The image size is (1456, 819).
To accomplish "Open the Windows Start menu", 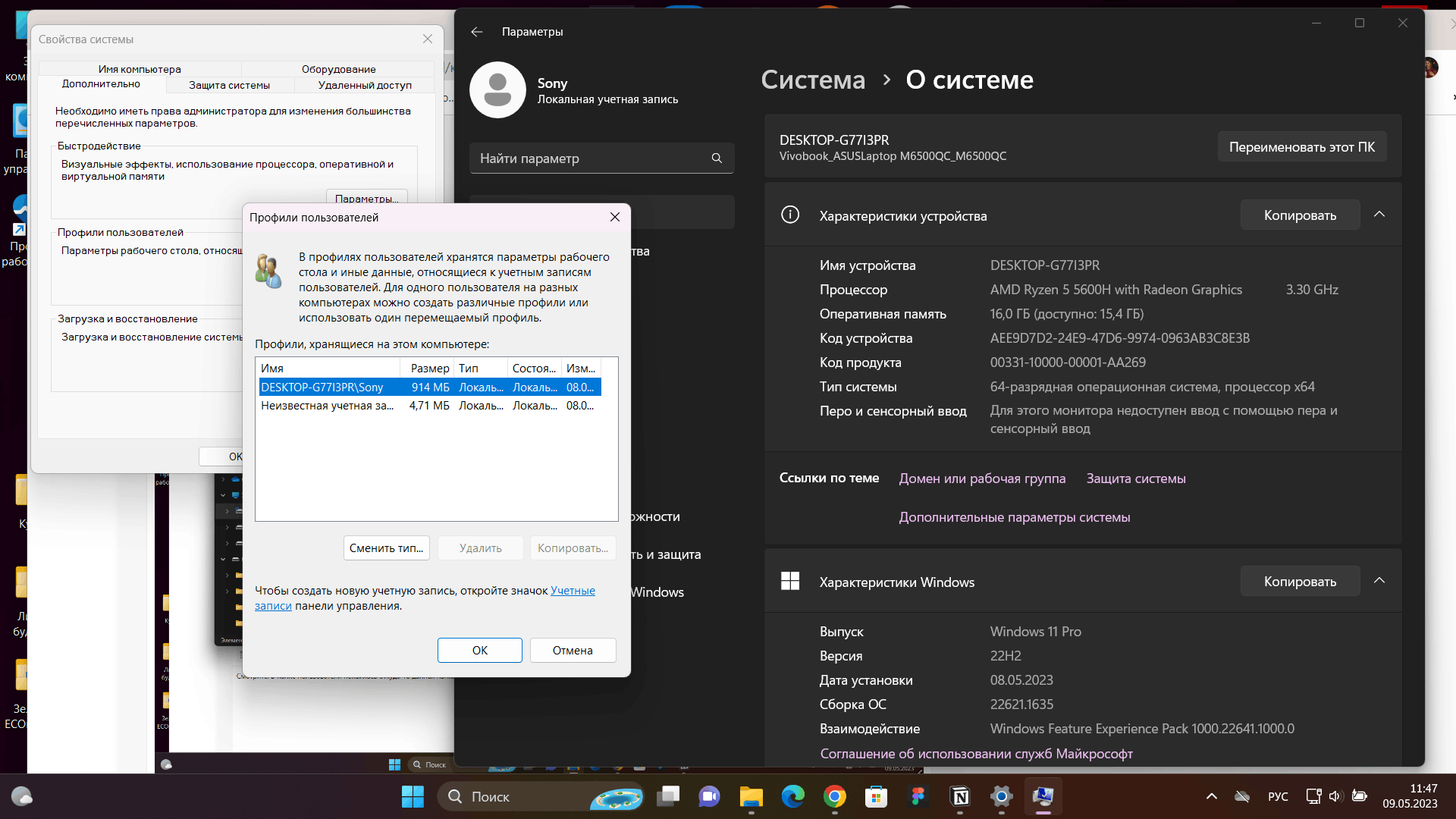I will click(413, 797).
